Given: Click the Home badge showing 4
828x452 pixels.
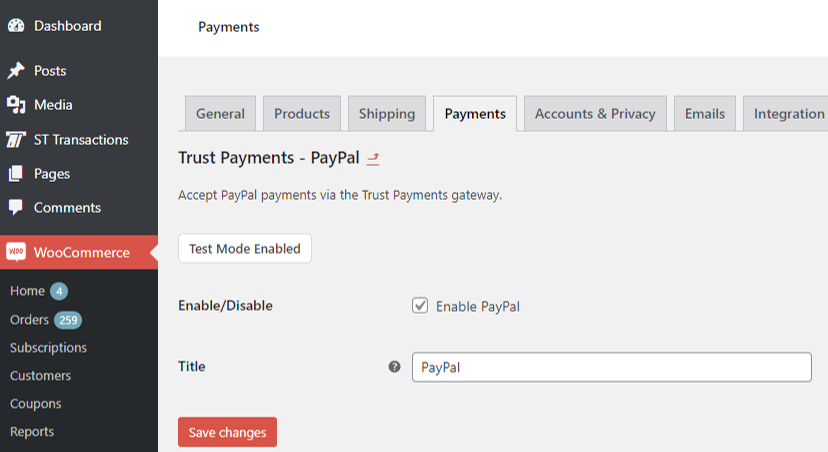Looking at the screenshot, I should 59,291.
